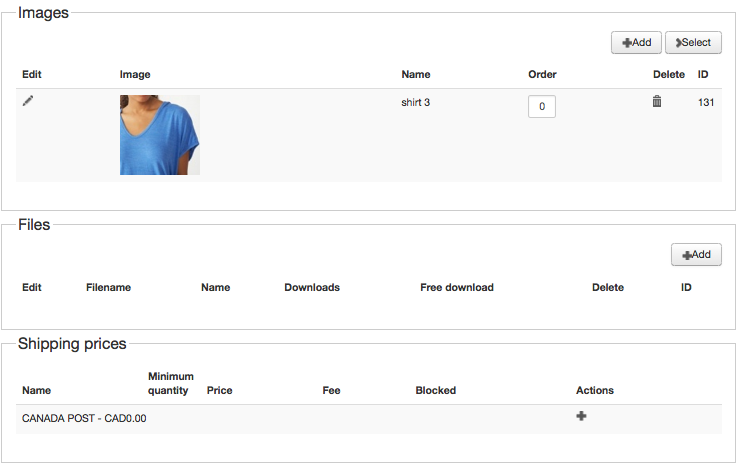Click the shipping Actions column header
747x475 pixels.
click(x=595, y=390)
